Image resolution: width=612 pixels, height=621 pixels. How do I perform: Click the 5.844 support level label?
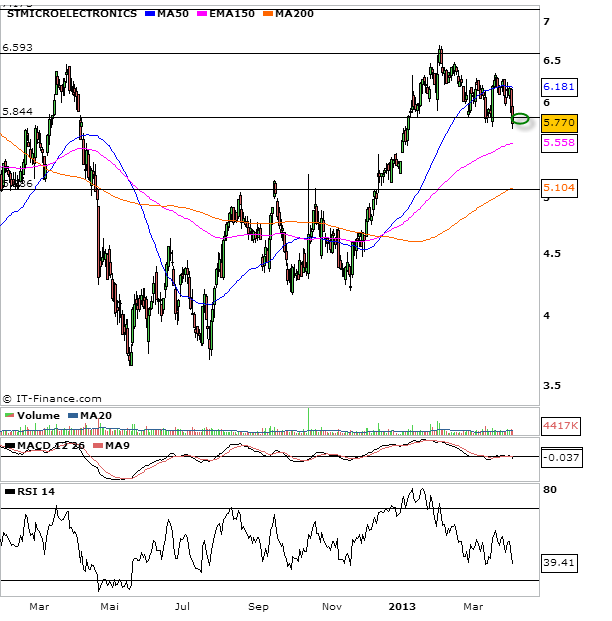[18, 112]
